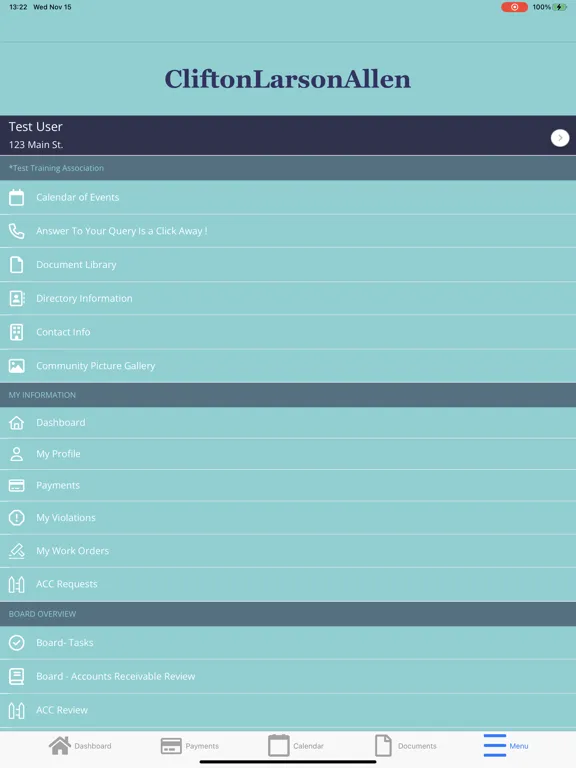Go to Directory Information
576x768 pixels.
pyautogui.click(x=288, y=298)
